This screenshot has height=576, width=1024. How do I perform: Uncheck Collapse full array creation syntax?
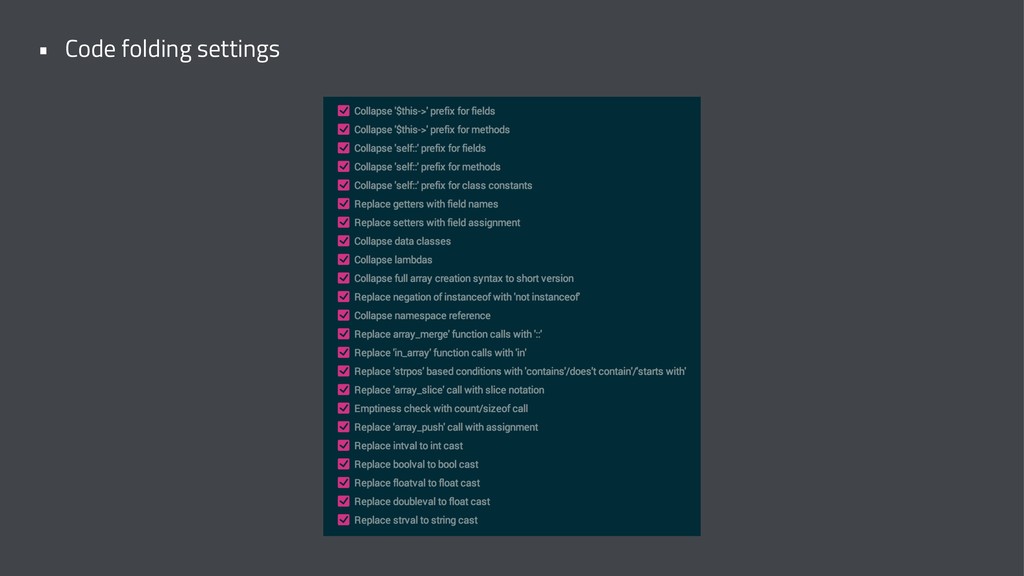[344, 278]
